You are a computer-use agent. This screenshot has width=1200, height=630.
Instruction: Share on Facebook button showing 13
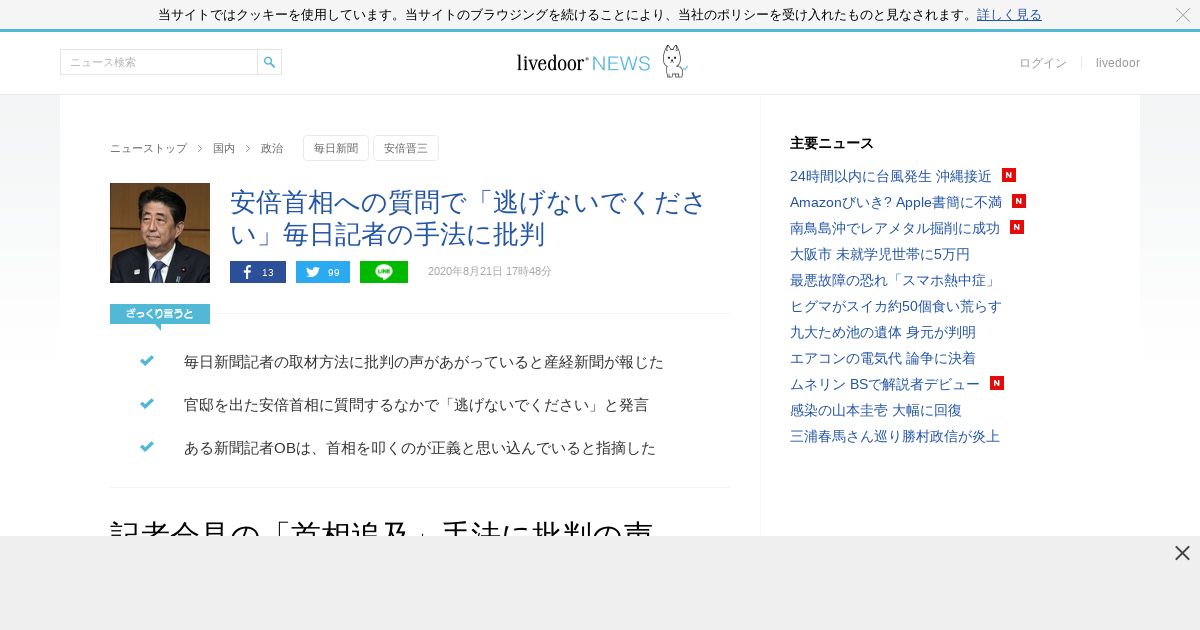[258, 272]
